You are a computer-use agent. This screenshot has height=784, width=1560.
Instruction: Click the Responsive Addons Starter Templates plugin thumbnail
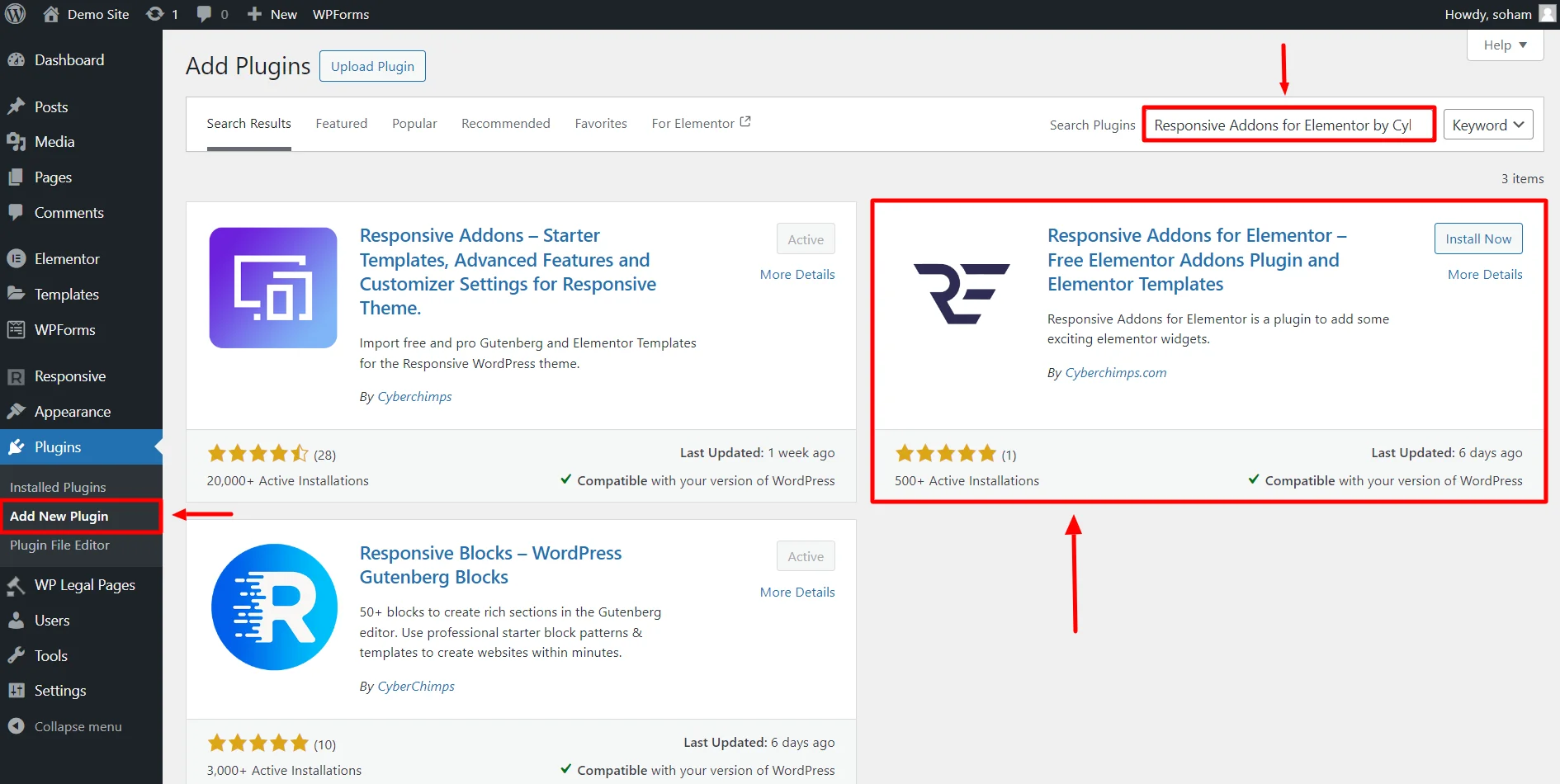(273, 288)
